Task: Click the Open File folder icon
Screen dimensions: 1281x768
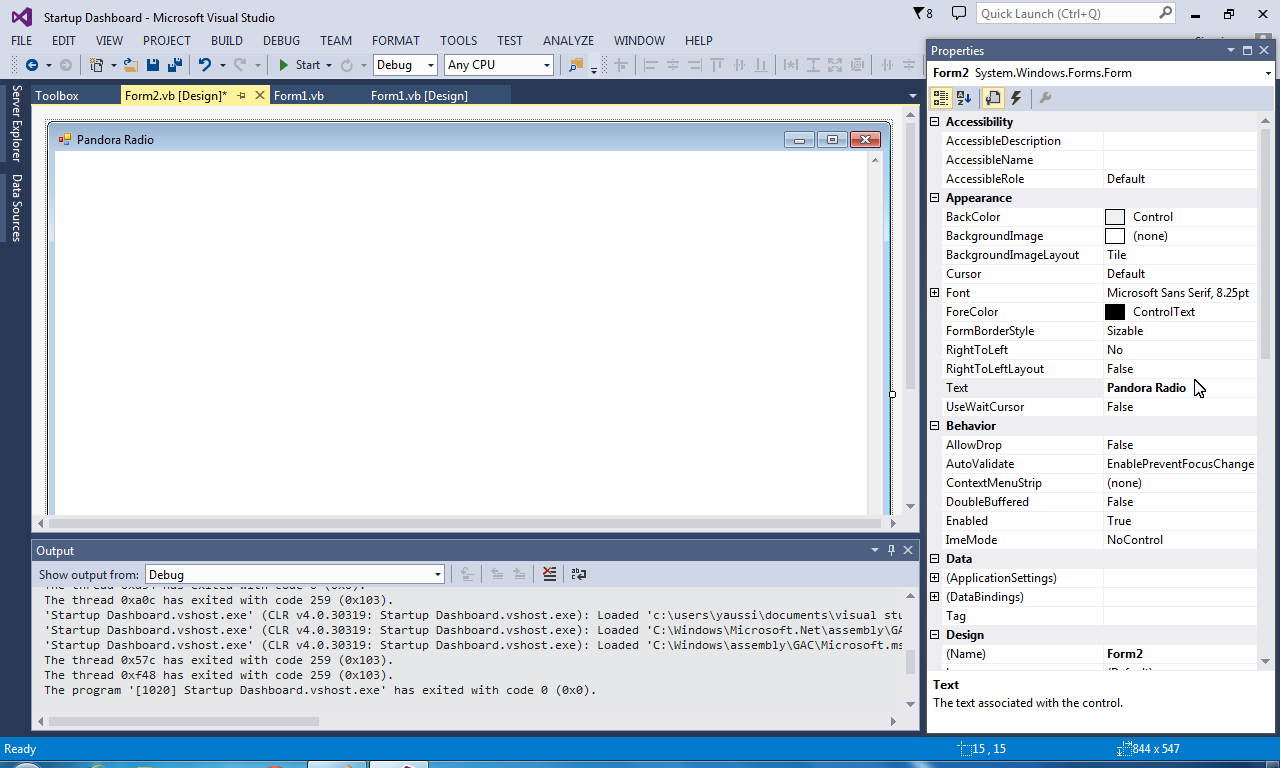Action: (130, 65)
